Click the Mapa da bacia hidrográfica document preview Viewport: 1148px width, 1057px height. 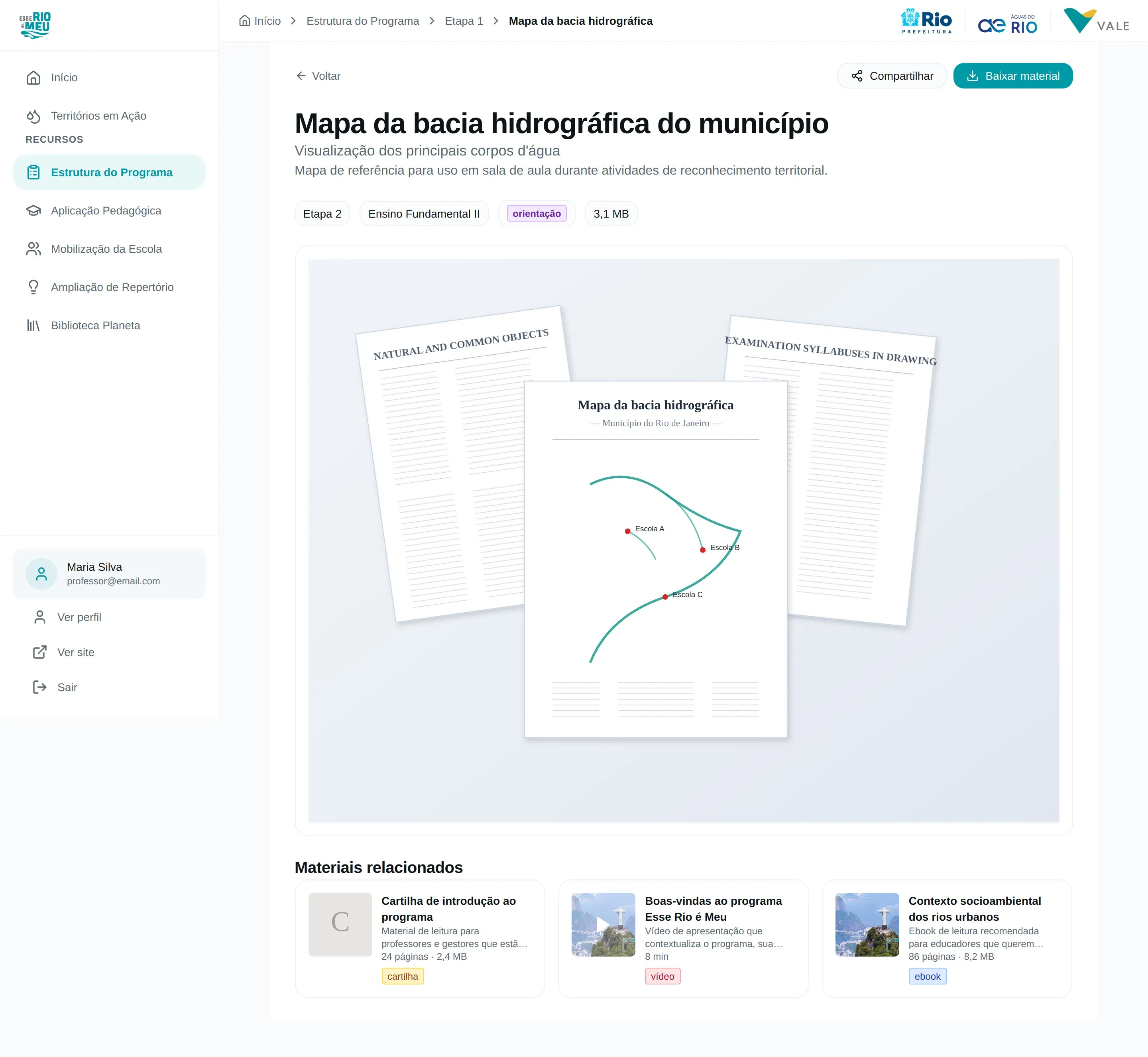click(655, 559)
